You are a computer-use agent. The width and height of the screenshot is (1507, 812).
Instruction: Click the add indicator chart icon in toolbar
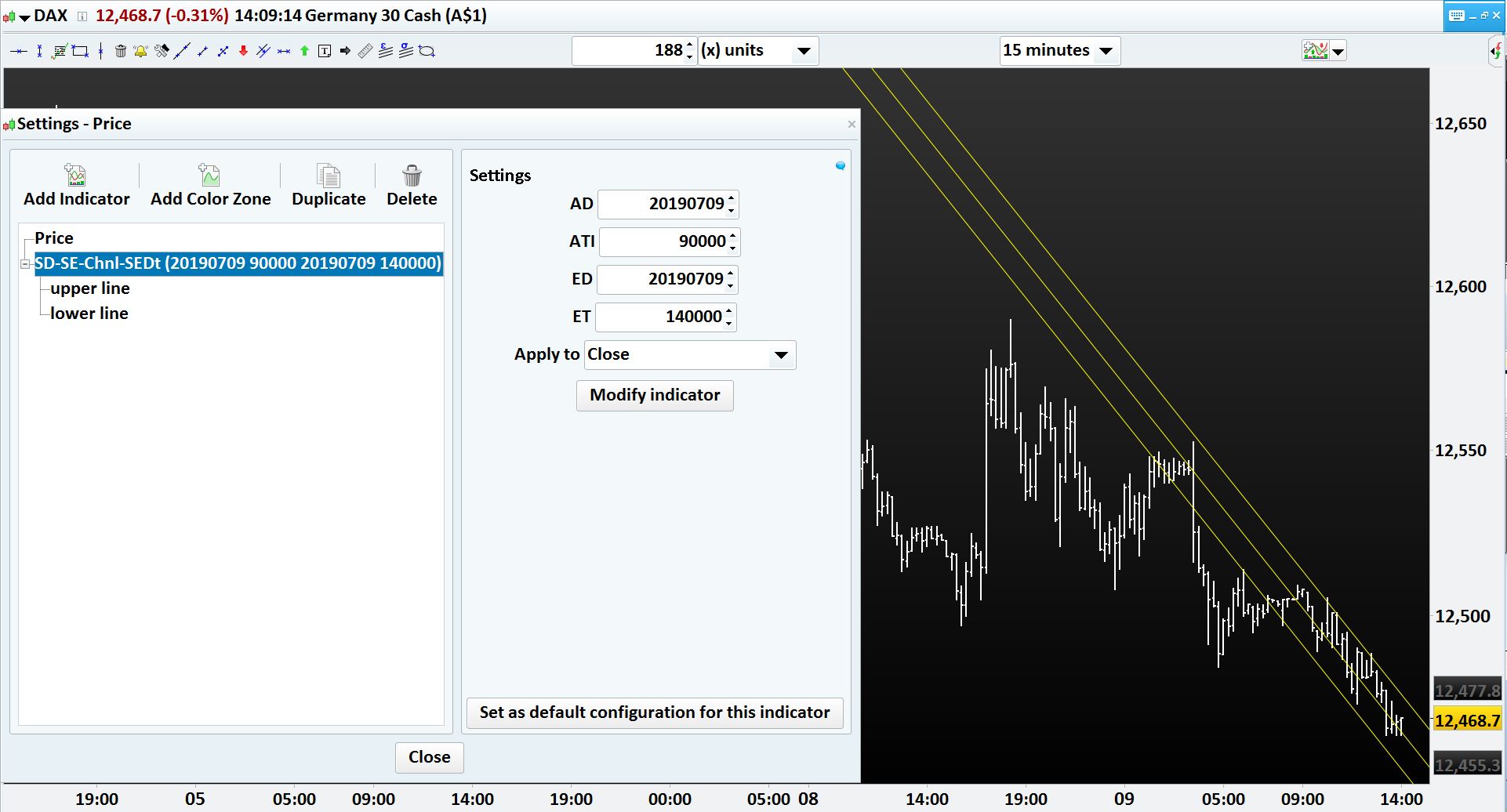pos(1315,51)
